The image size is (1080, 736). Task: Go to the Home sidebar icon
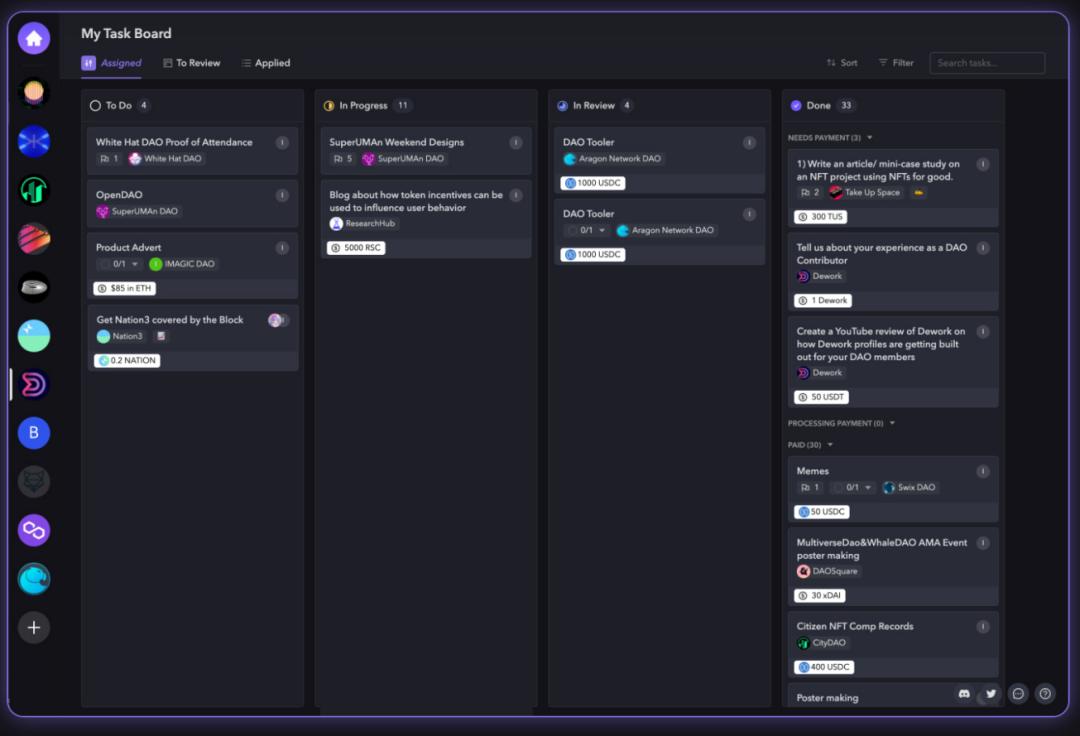click(x=34, y=39)
